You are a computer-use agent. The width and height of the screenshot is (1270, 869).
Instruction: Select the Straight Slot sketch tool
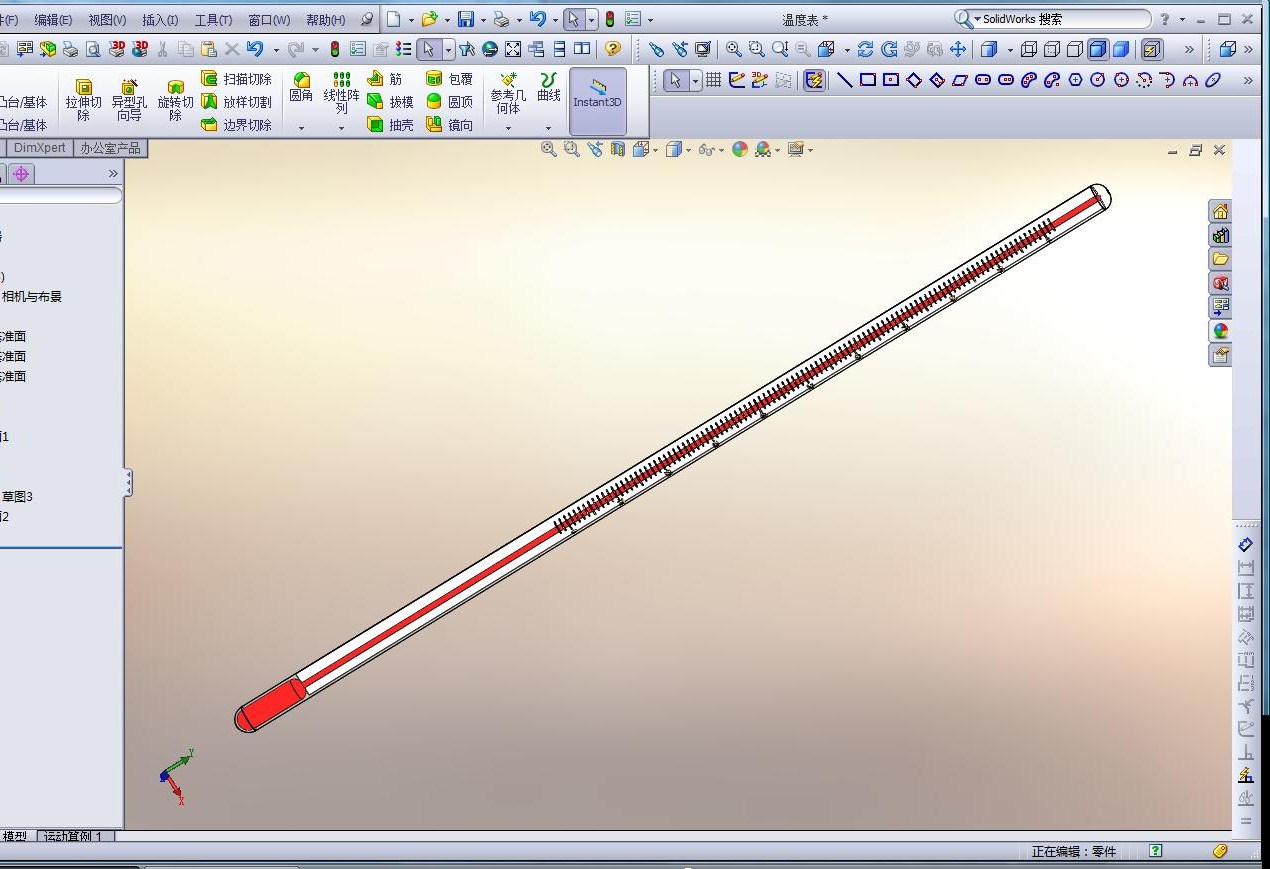983,80
